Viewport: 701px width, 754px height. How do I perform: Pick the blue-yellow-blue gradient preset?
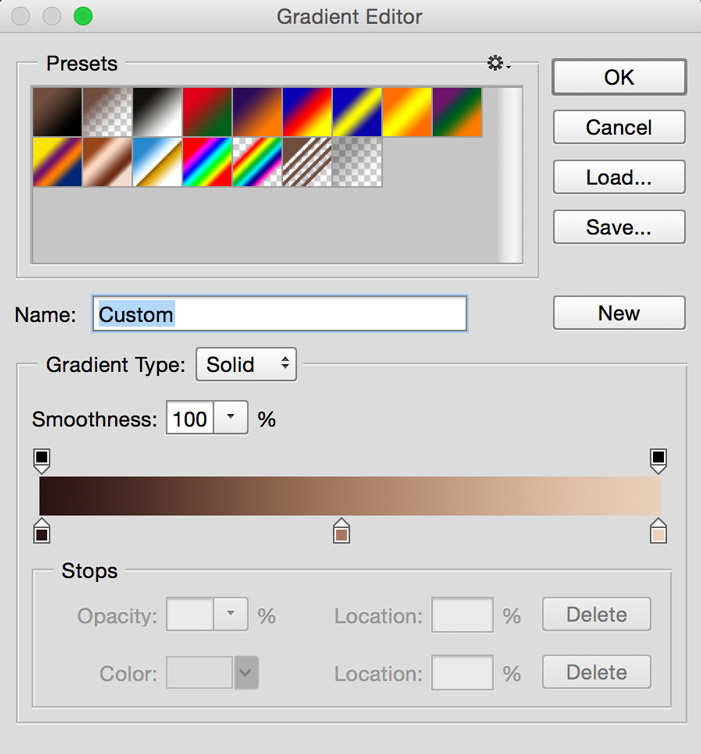(x=357, y=112)
